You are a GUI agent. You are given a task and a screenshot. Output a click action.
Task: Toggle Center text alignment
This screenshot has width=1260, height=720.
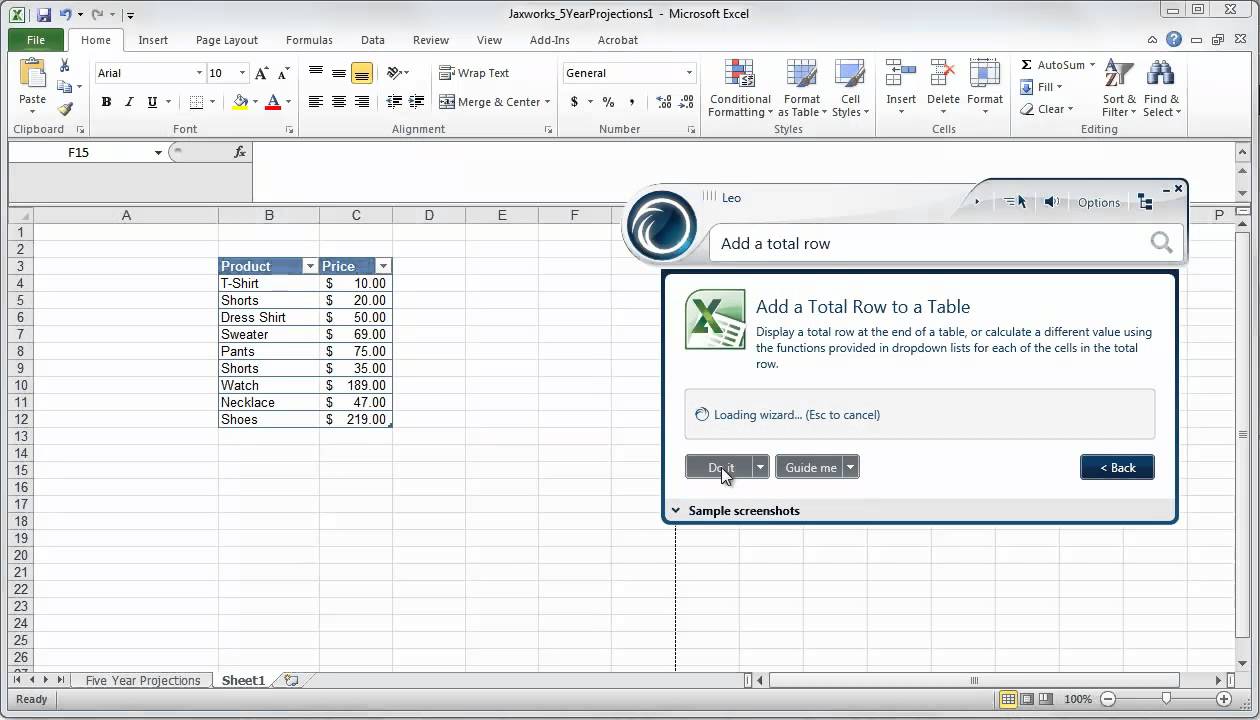[339, 102]
